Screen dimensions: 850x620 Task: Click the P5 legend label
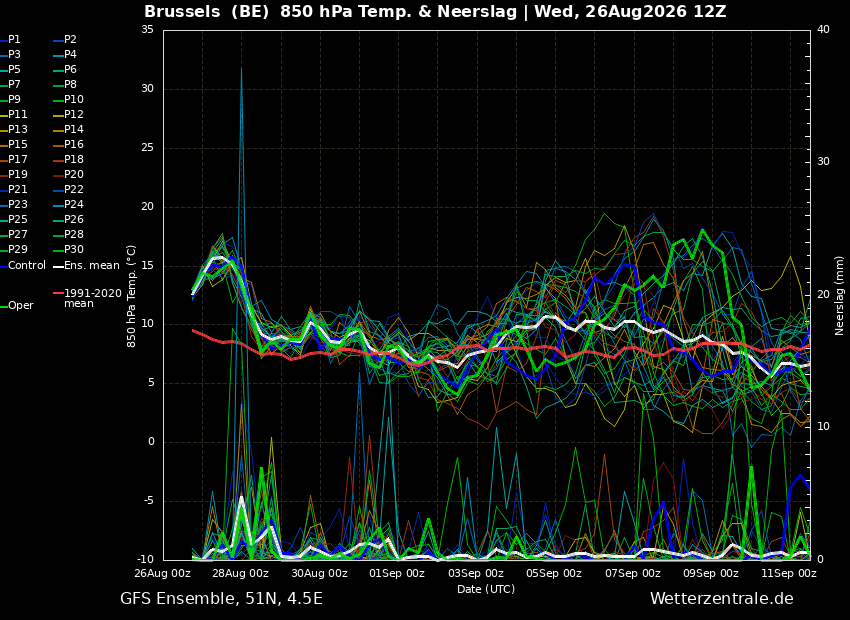click(14, 69)
